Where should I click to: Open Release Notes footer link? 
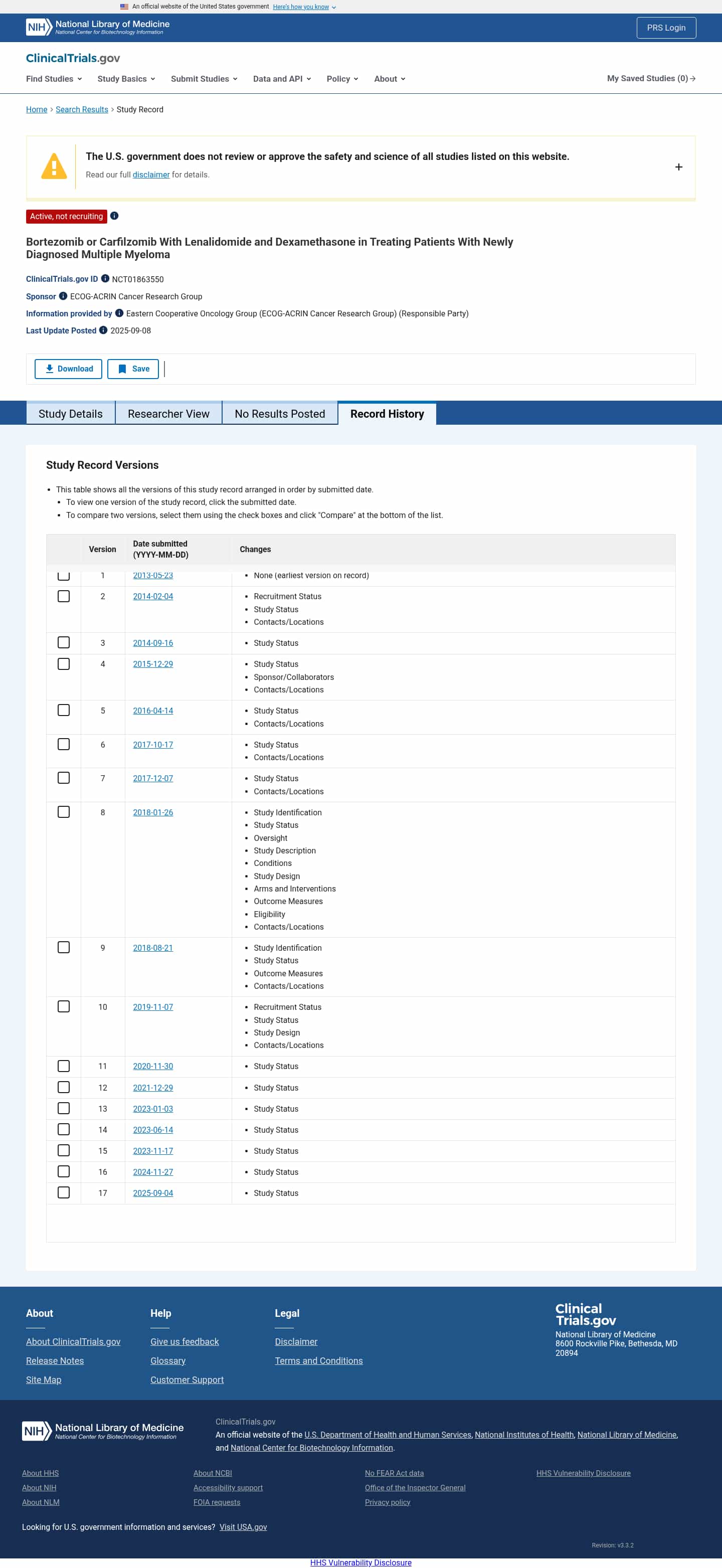(x=55, y=1361)
